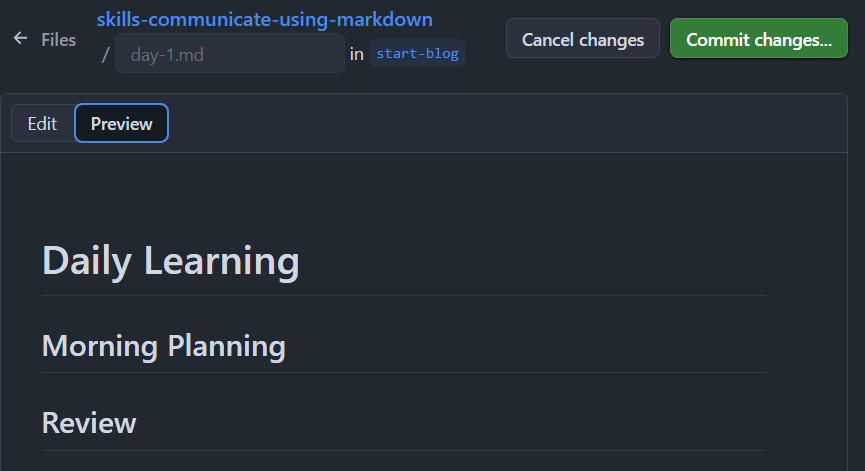Click the word Learning in the title
Image resolution: width=865 pixels, height=471 pixels.
tap(222, 261)
